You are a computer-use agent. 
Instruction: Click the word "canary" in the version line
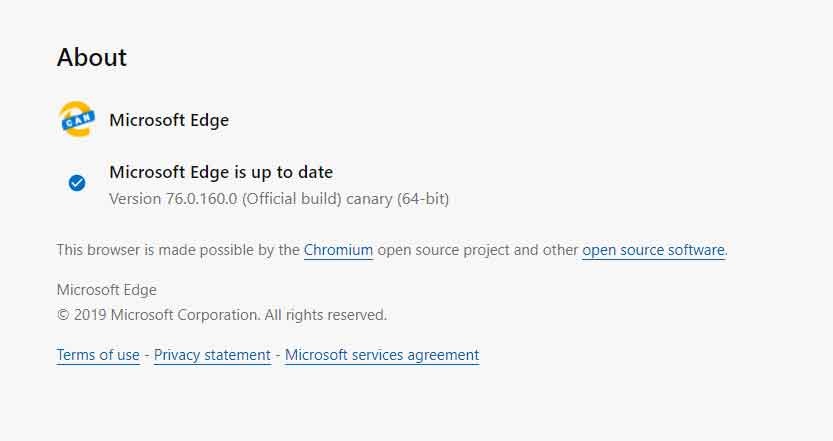coord(369,198)
